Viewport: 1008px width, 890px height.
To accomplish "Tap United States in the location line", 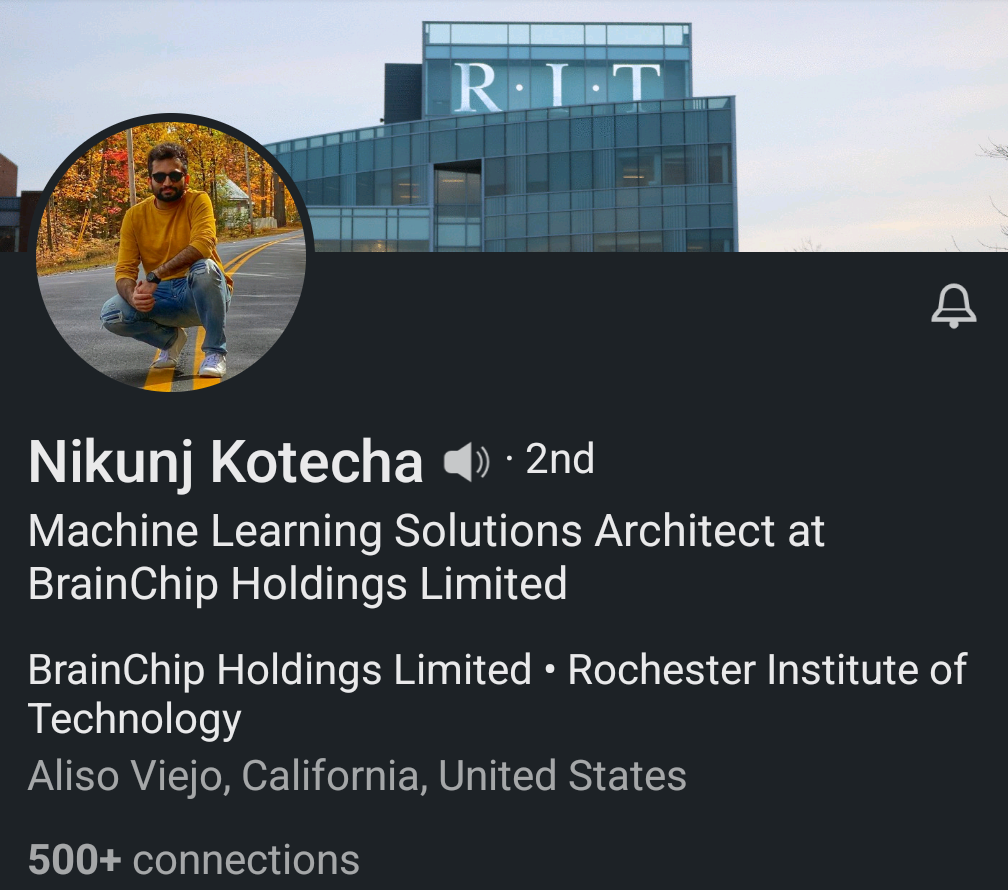I will (562, 775).
